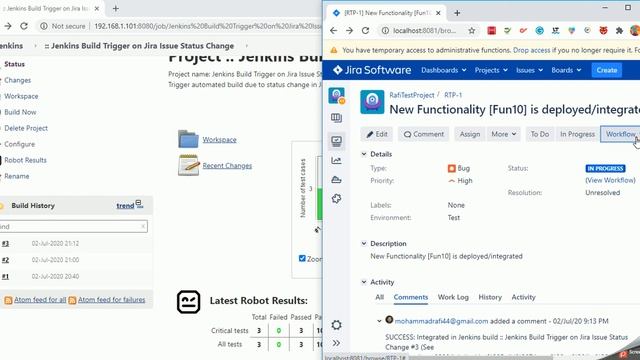
Task: Switch to the History tab
Action: (490, 297)
